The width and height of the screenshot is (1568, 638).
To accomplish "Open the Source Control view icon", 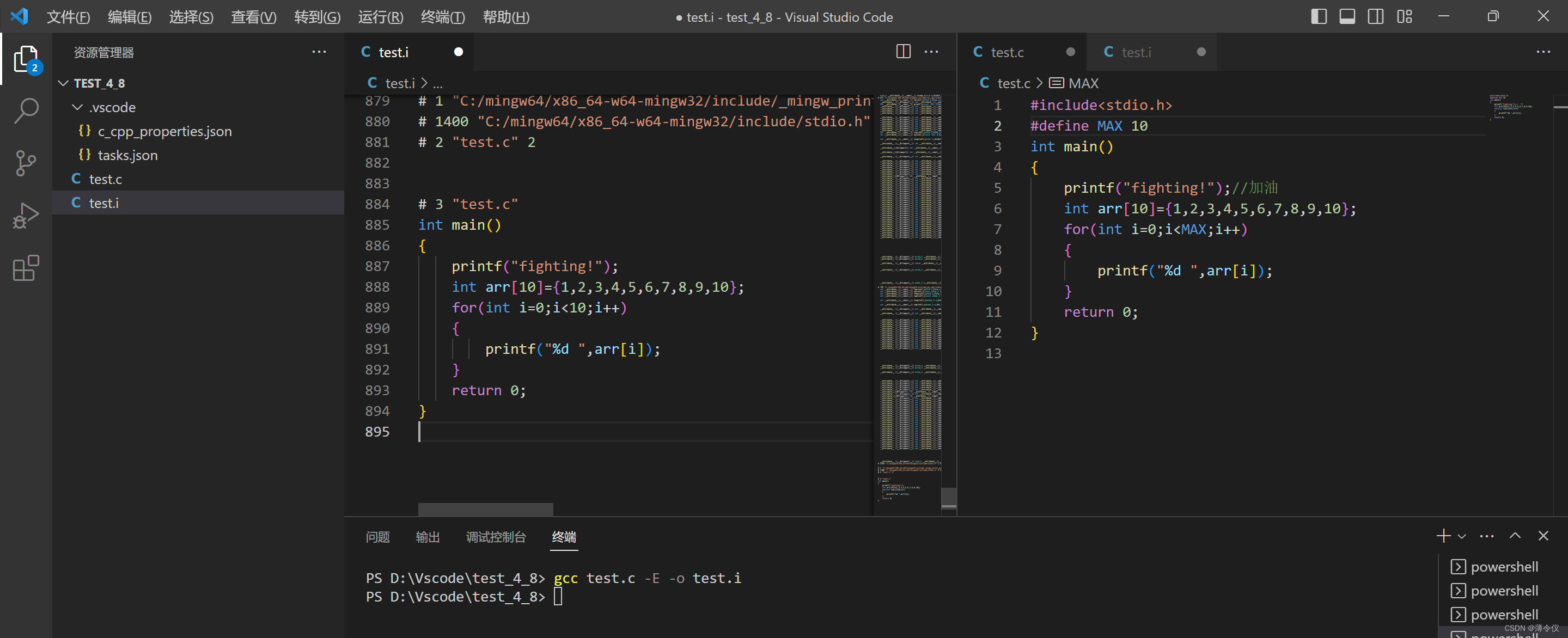I will (x=26, y=163).
